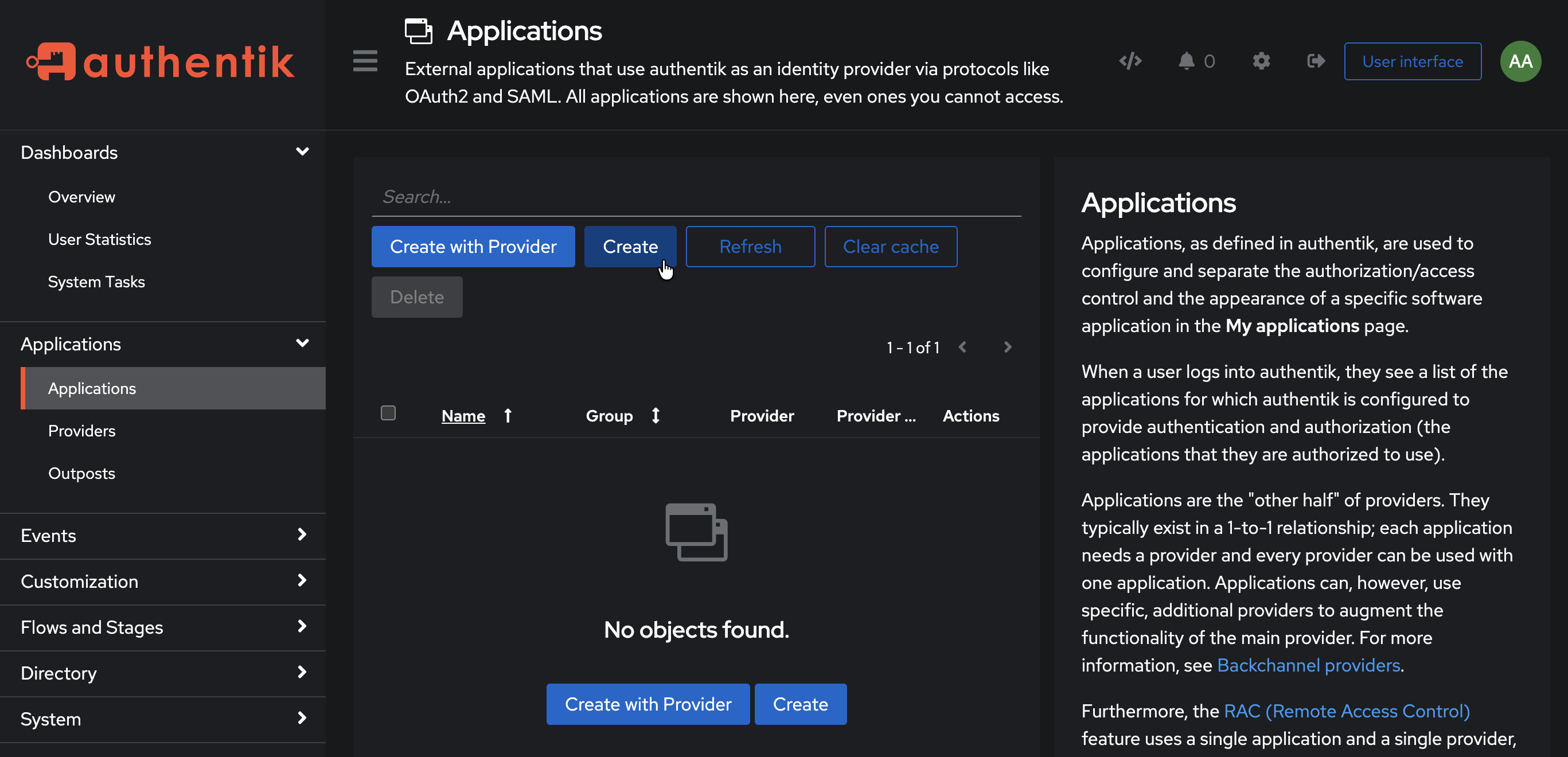Open the settings gear icon
Image resolution: width=1568 pixels, height=757 pixels.
click(x=1261, y=61)
